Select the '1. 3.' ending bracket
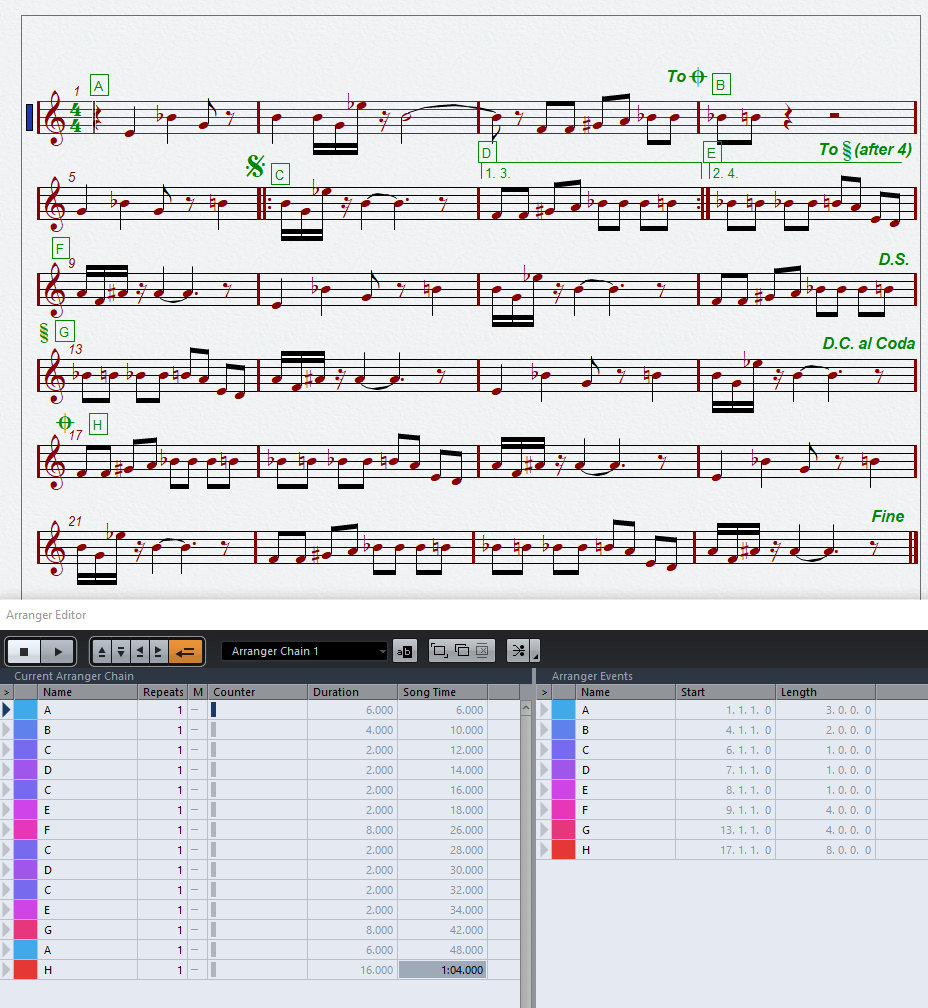928x1008 pixels. [591, 170]
